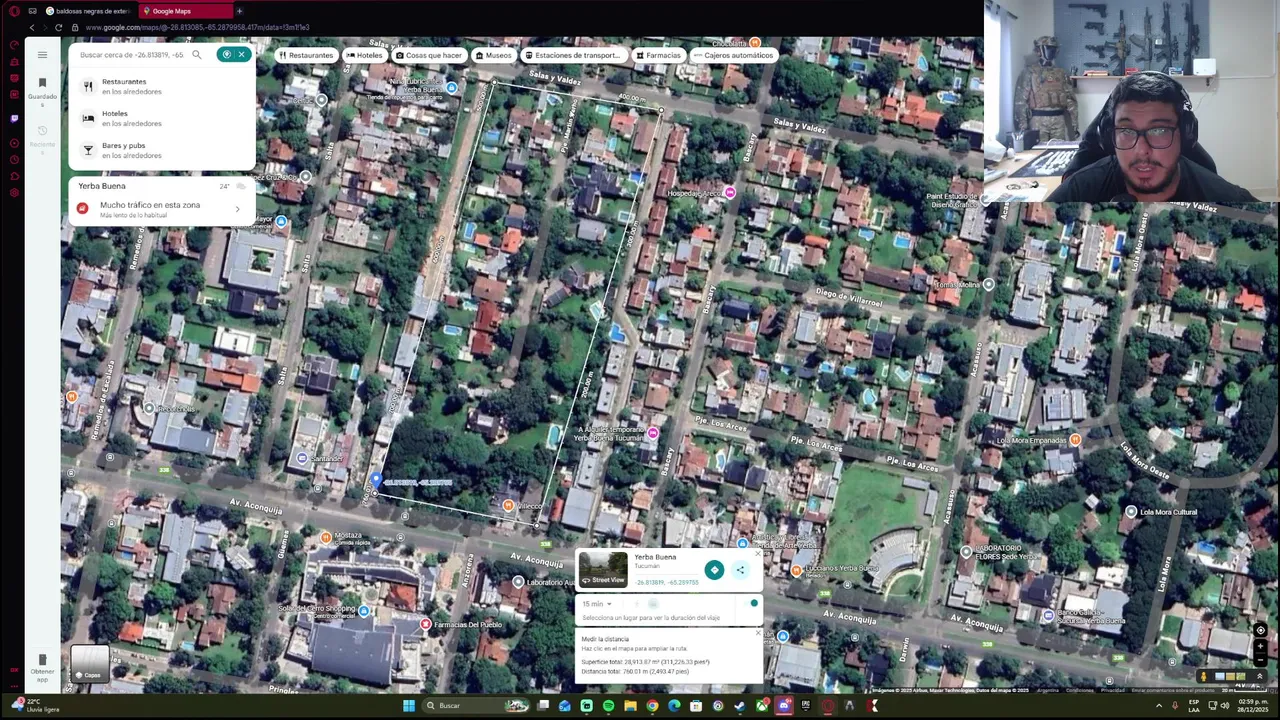Screen dimensions: 1280x720
Task: Click the Obtener app sidebar icon
Action: (42, 666)
